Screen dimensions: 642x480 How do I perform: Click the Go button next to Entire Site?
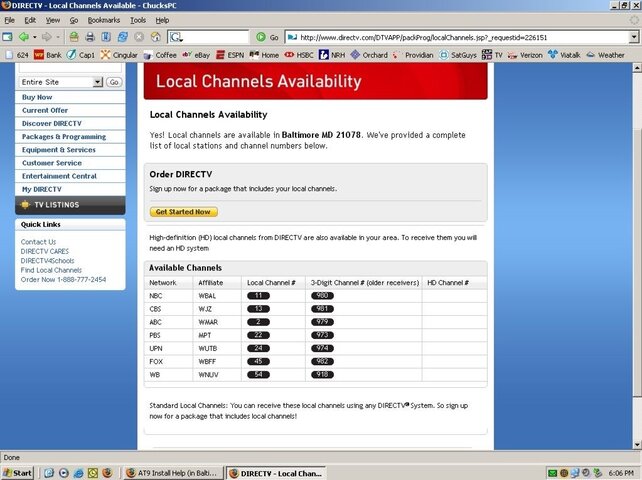click(x=114, y=82)
